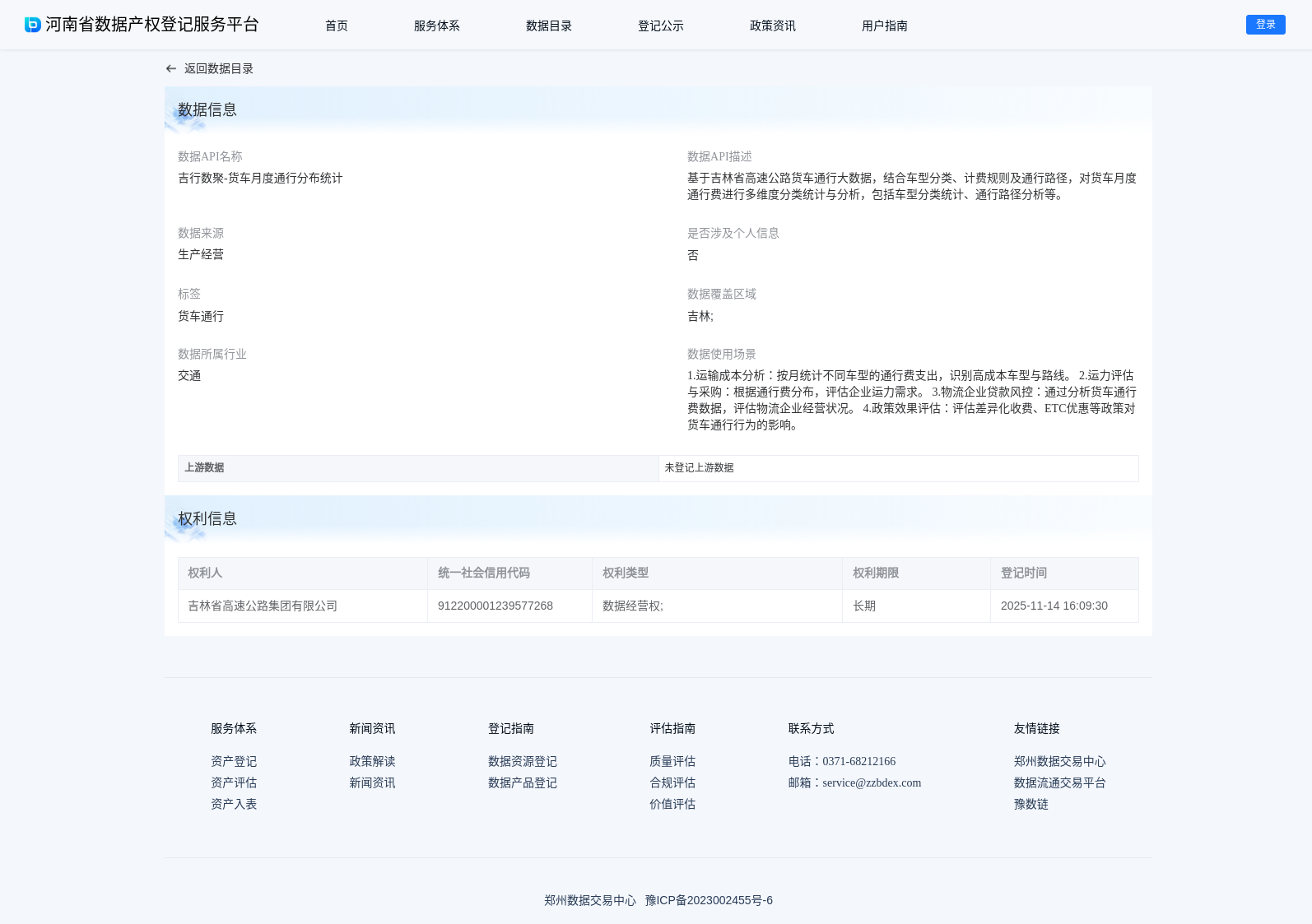
Task: Click footer heading 评估指南
Action: 672,728
